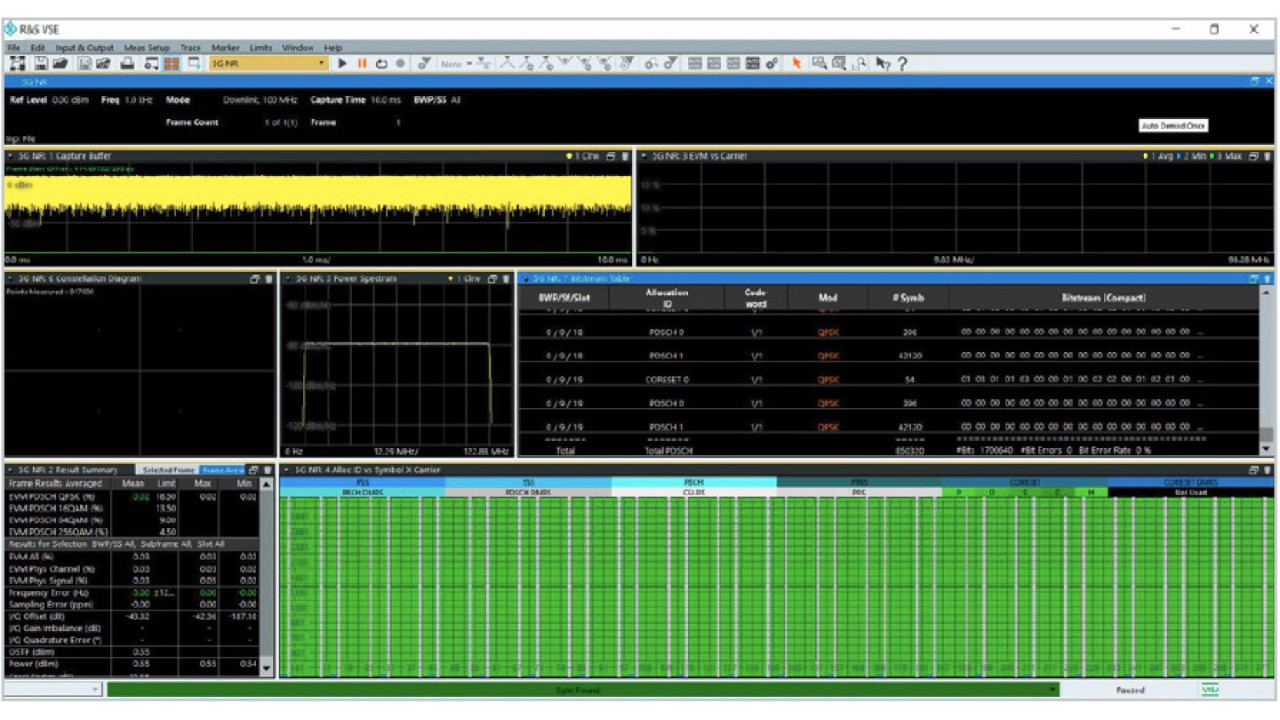Click the add-window icon before the 5G NR dropdown
1280x720 pixels.
click(193, 64)
